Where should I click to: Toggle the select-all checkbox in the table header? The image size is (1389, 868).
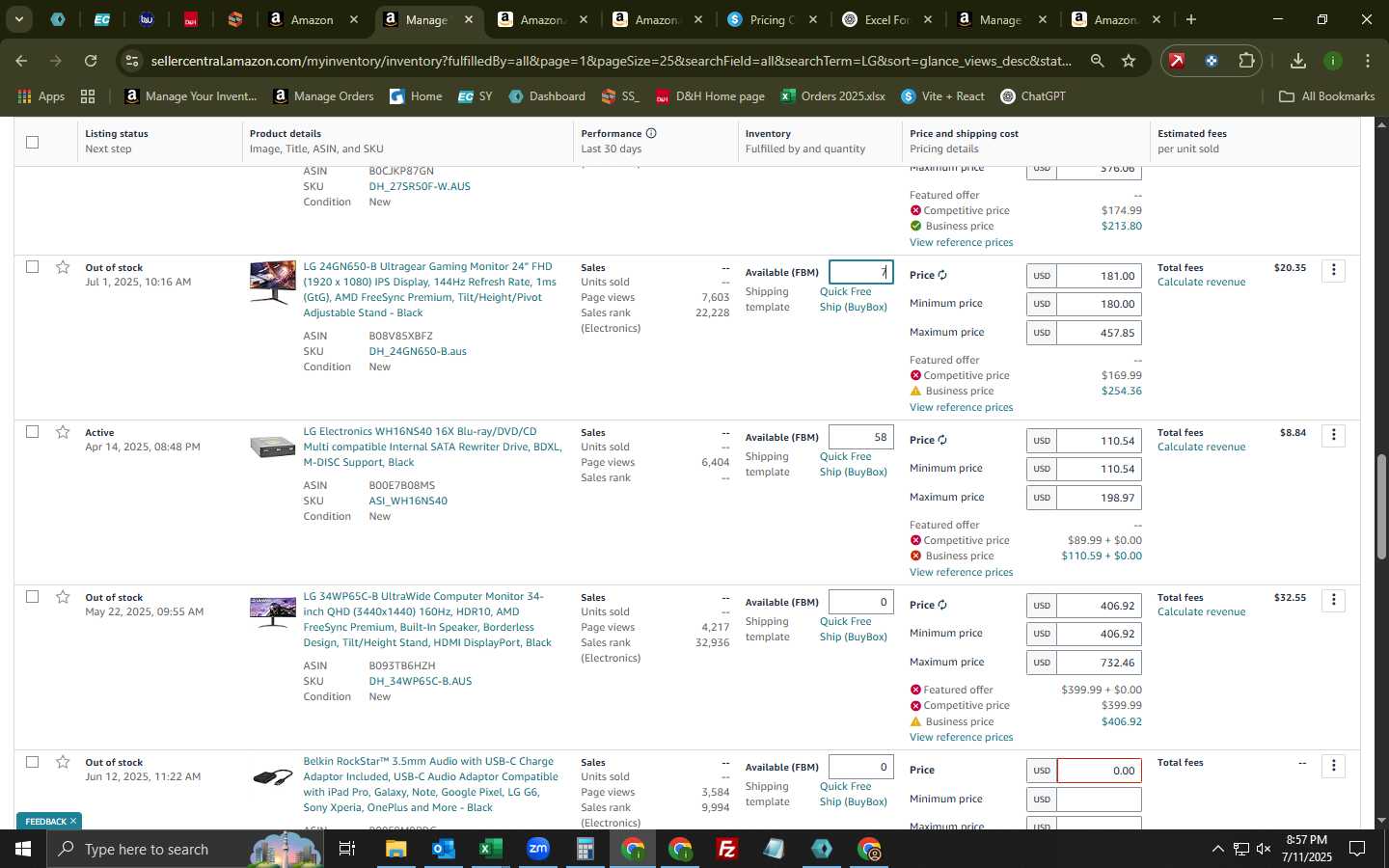(32, 142)
